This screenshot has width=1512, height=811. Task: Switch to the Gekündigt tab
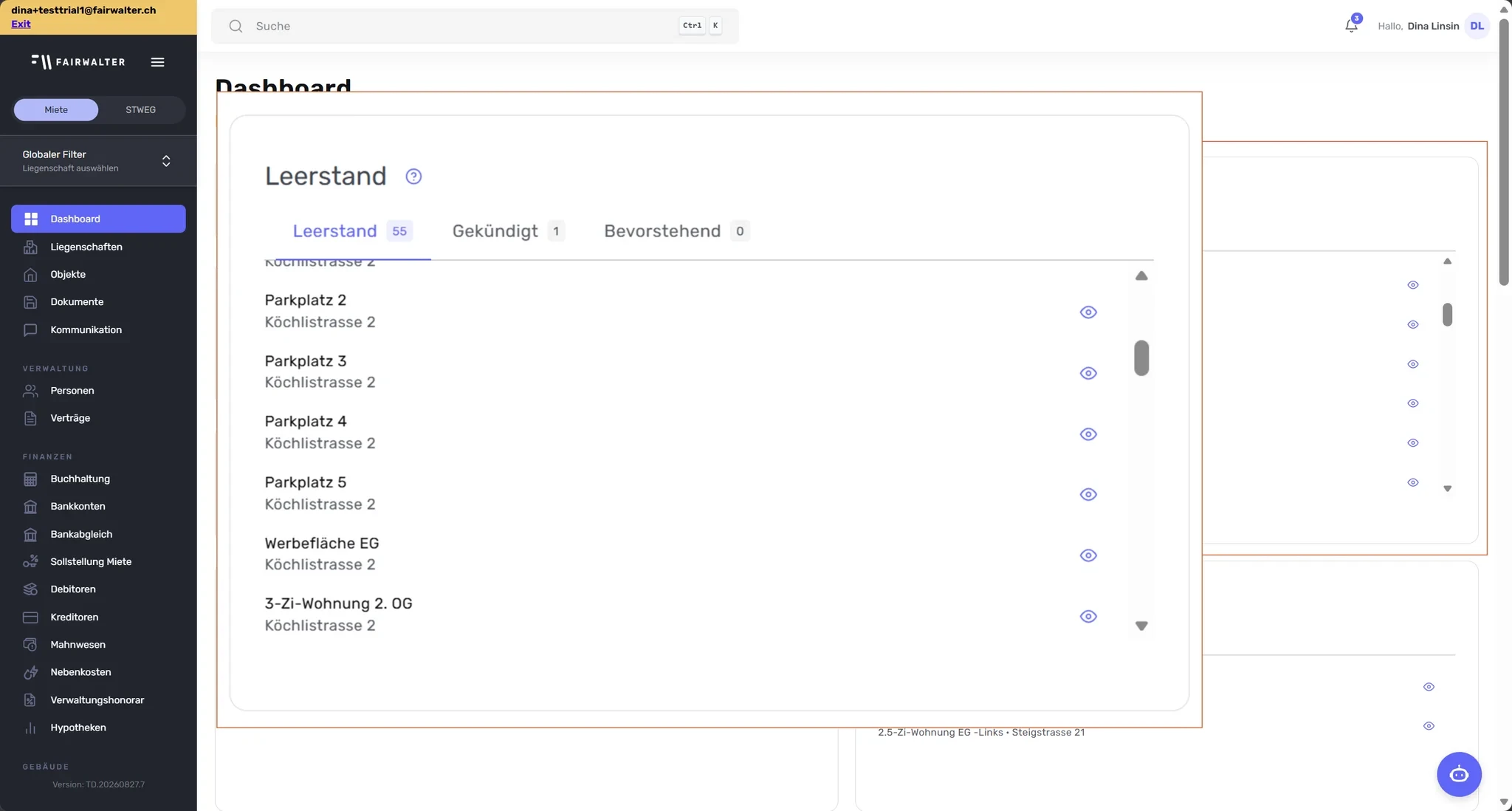click(509, 231)
